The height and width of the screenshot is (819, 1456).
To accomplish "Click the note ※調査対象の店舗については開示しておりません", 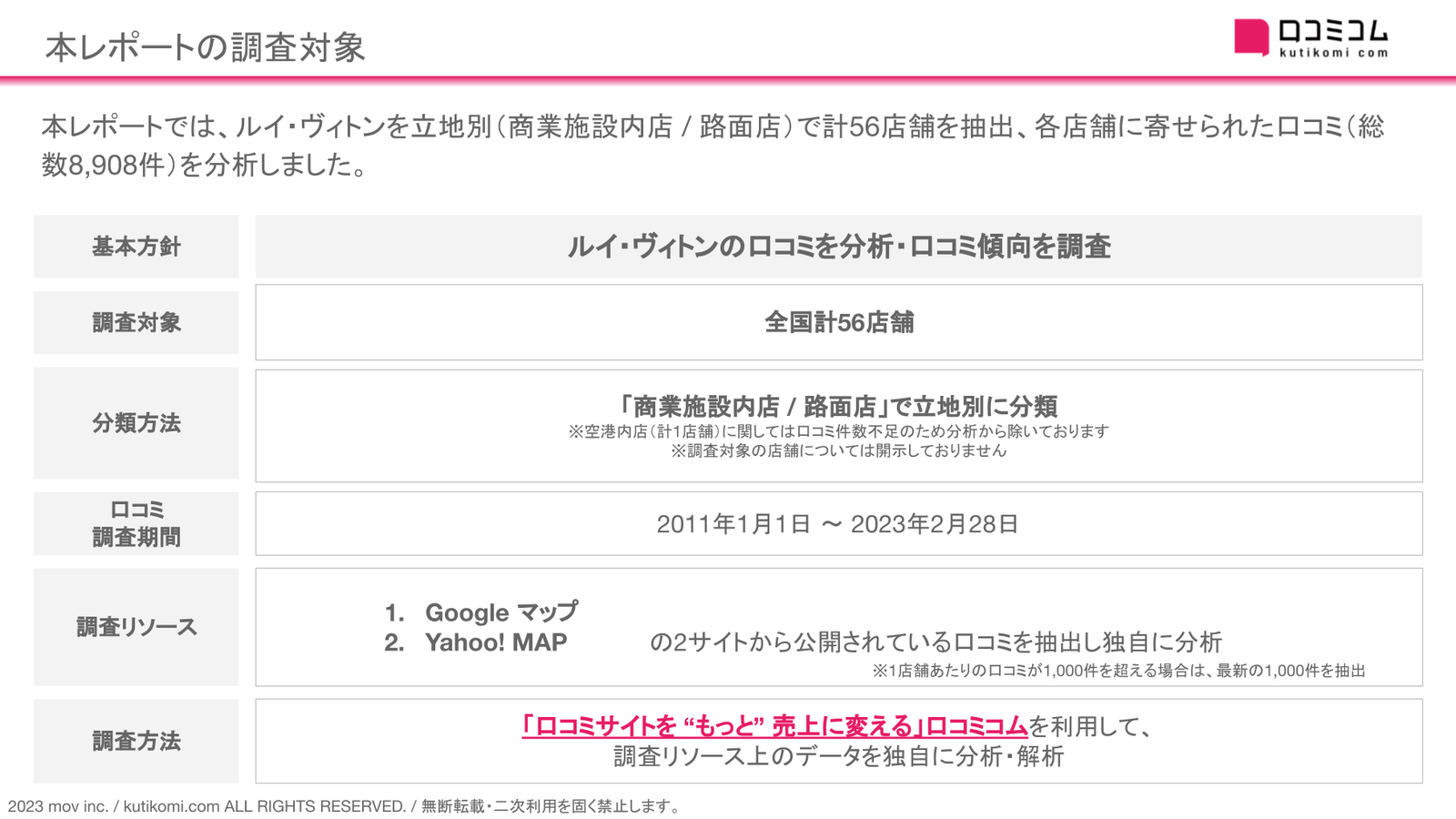I will [838, 450].
